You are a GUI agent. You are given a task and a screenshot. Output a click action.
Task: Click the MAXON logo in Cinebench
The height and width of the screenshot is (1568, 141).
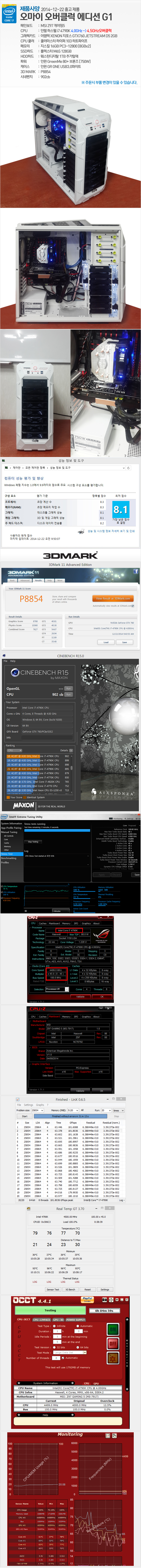pyautogui.click(x=24, y=805)
